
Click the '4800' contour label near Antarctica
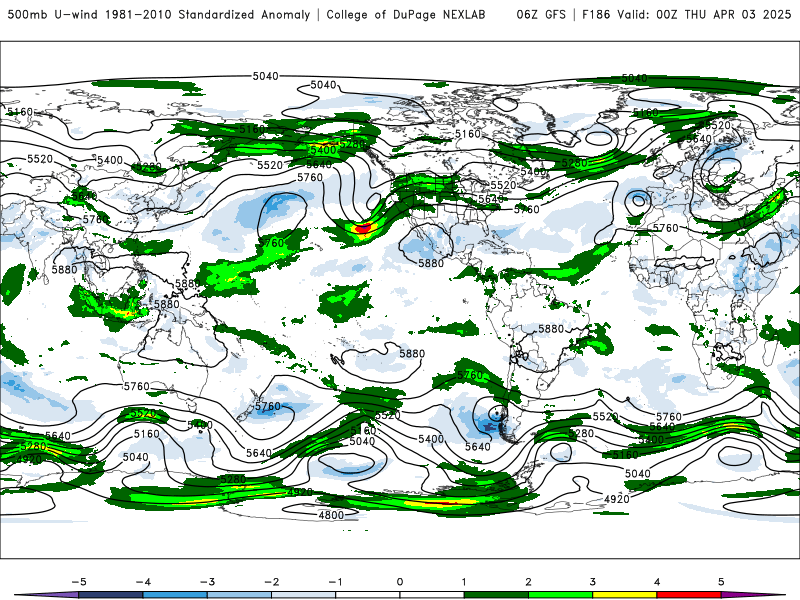click(331, 515)
